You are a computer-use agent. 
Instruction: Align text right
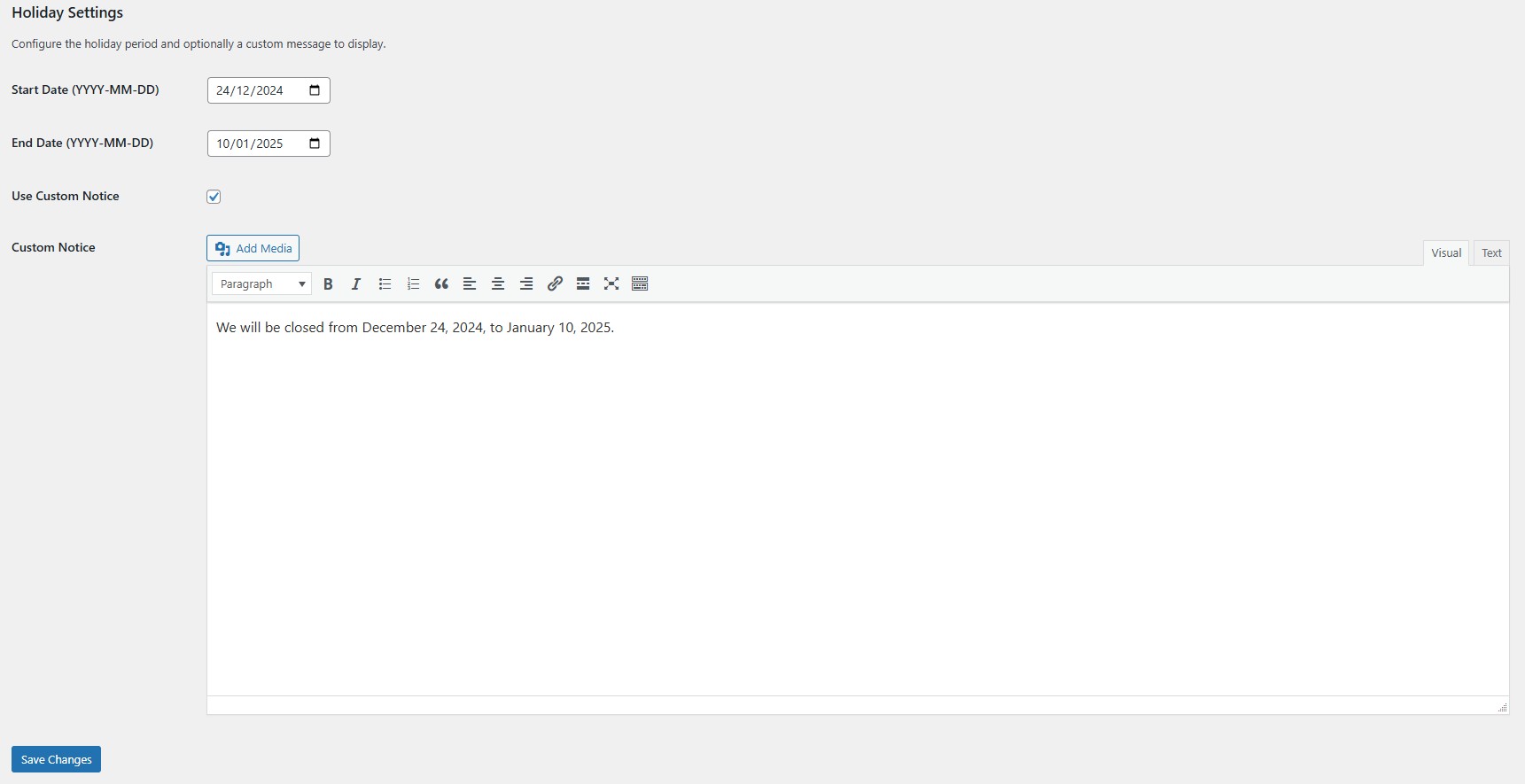coord(526,283)
